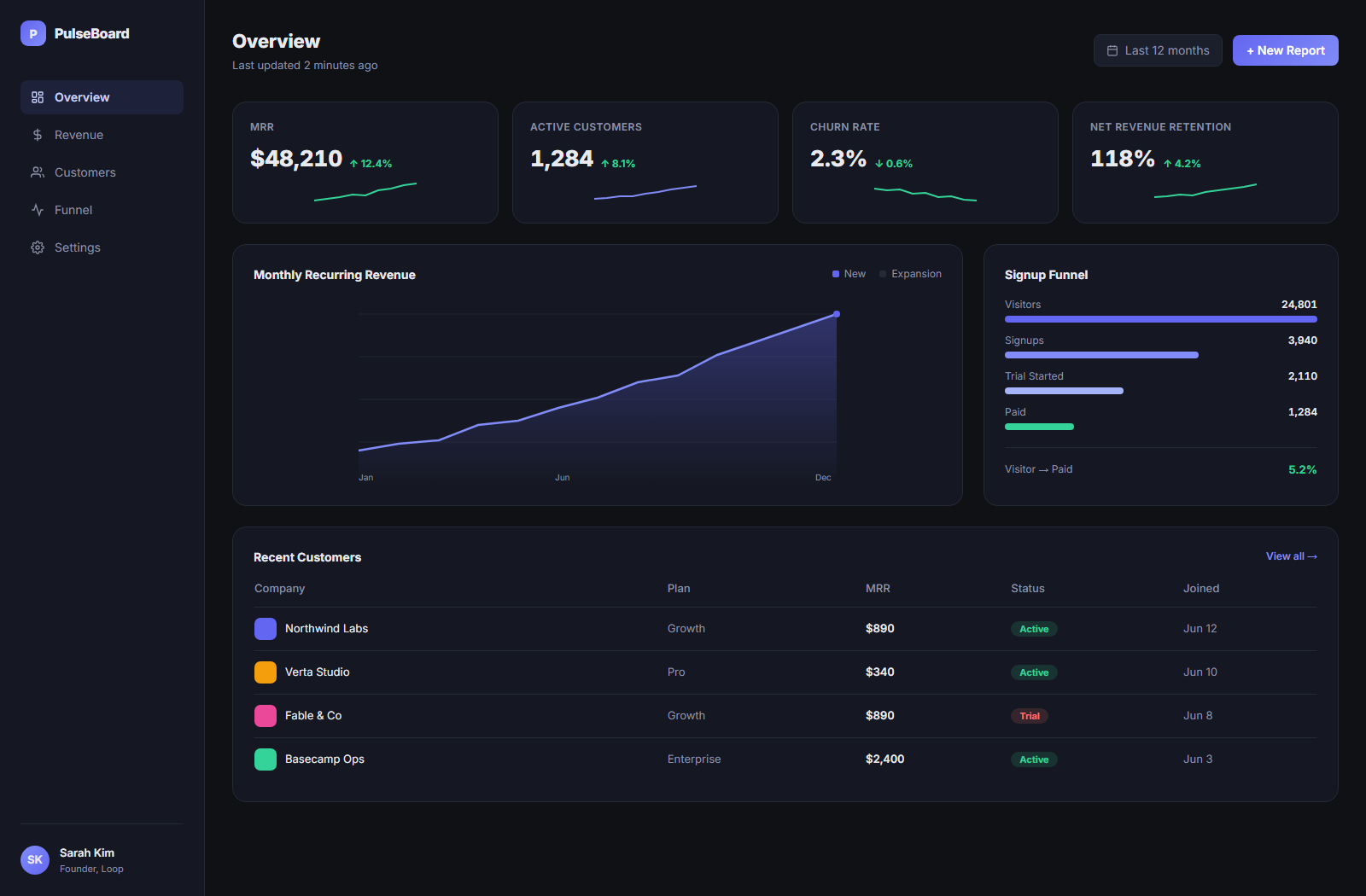Click the Enterprise plan cell
Screen dimensions: 1366x896
[x=694, y=759]
